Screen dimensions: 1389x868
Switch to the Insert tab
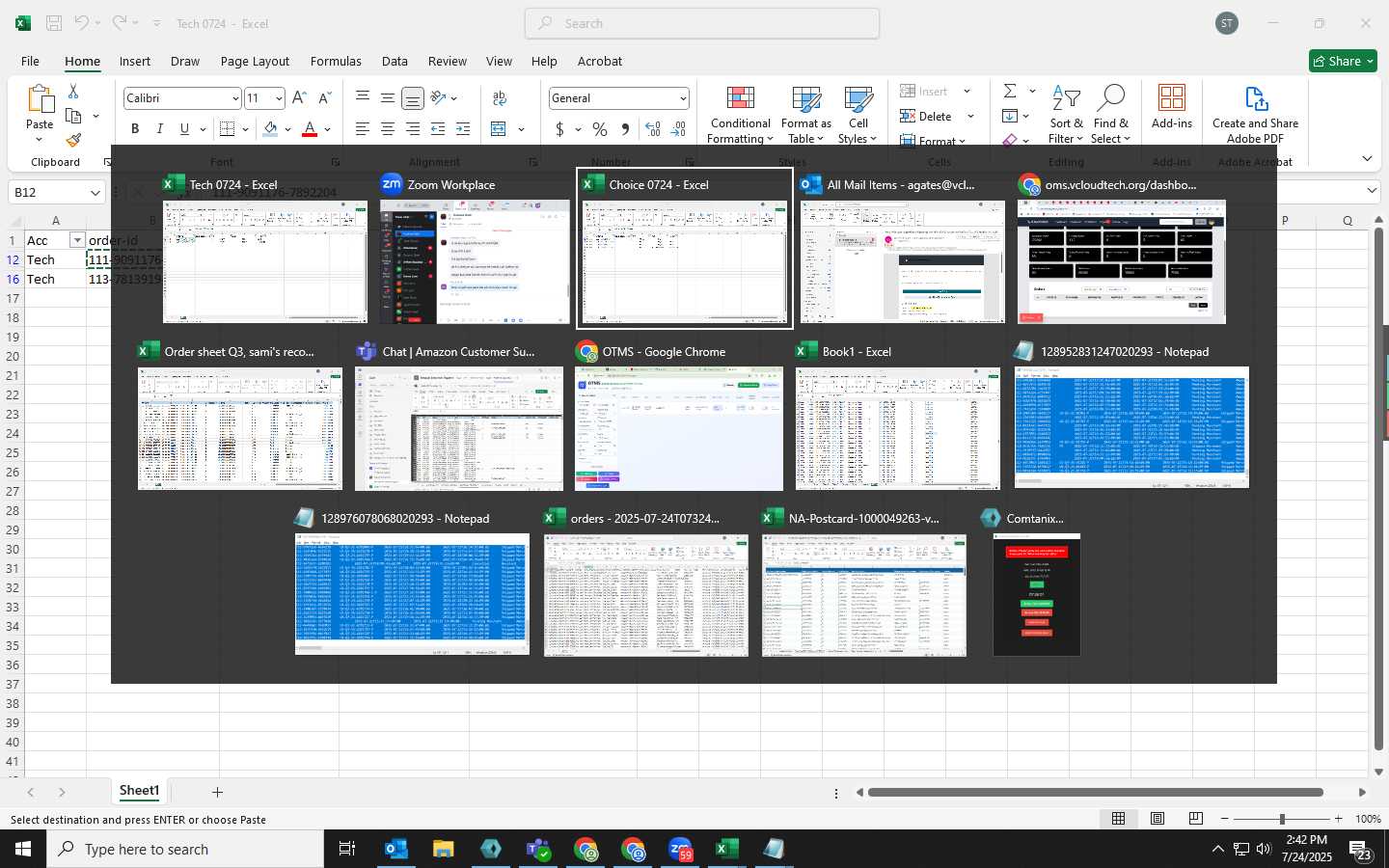[x=135, y=61]
